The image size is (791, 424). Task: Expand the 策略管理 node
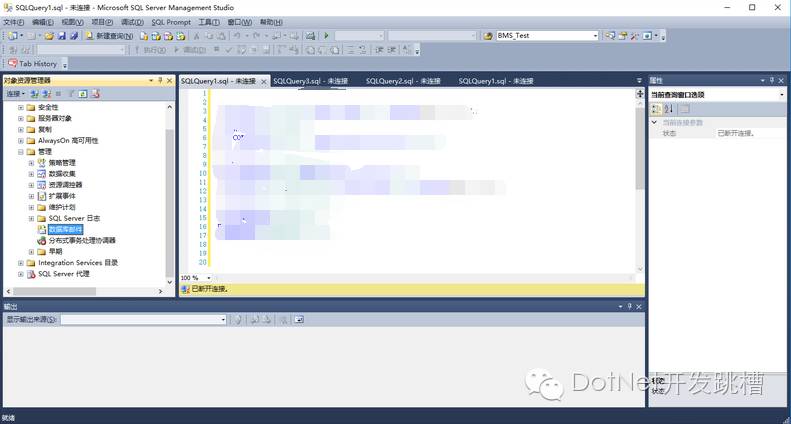pyautogui.click(x=31, y=163)
